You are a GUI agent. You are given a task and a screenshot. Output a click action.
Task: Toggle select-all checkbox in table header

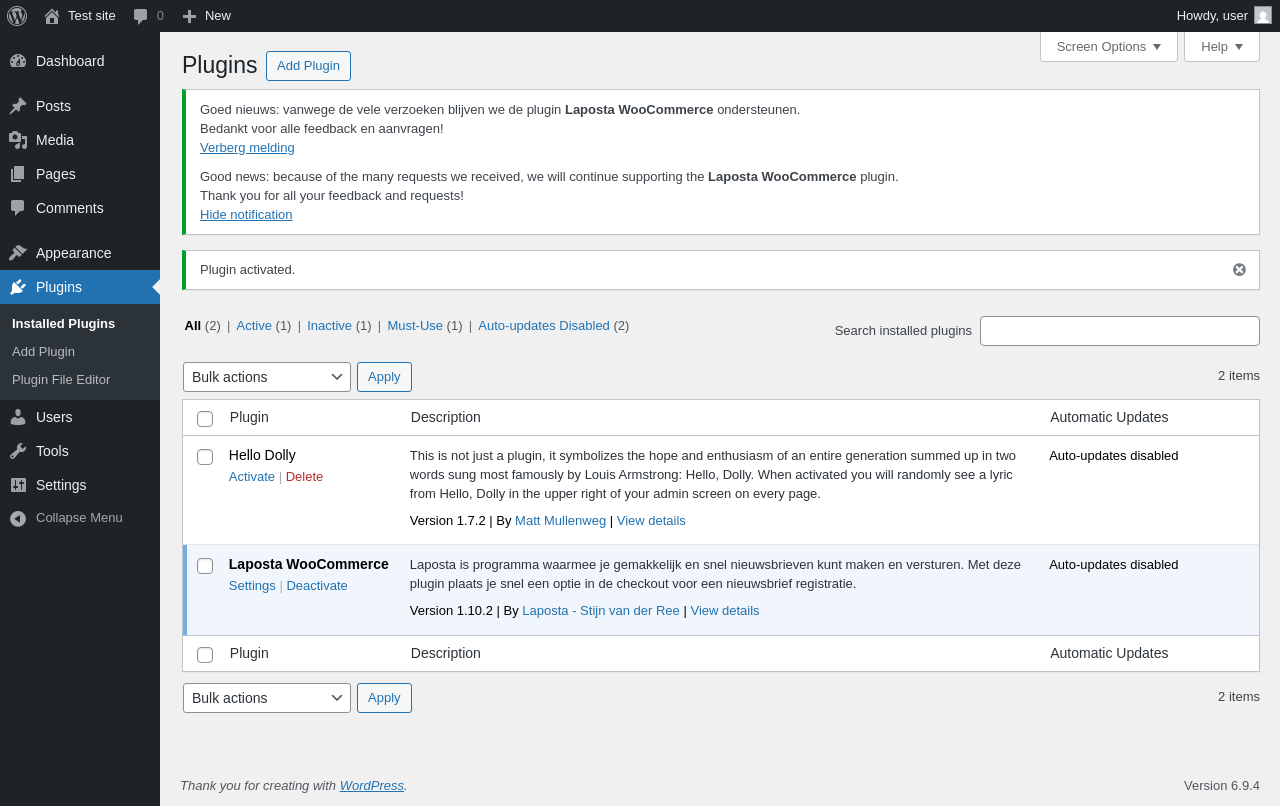[205, 419]
